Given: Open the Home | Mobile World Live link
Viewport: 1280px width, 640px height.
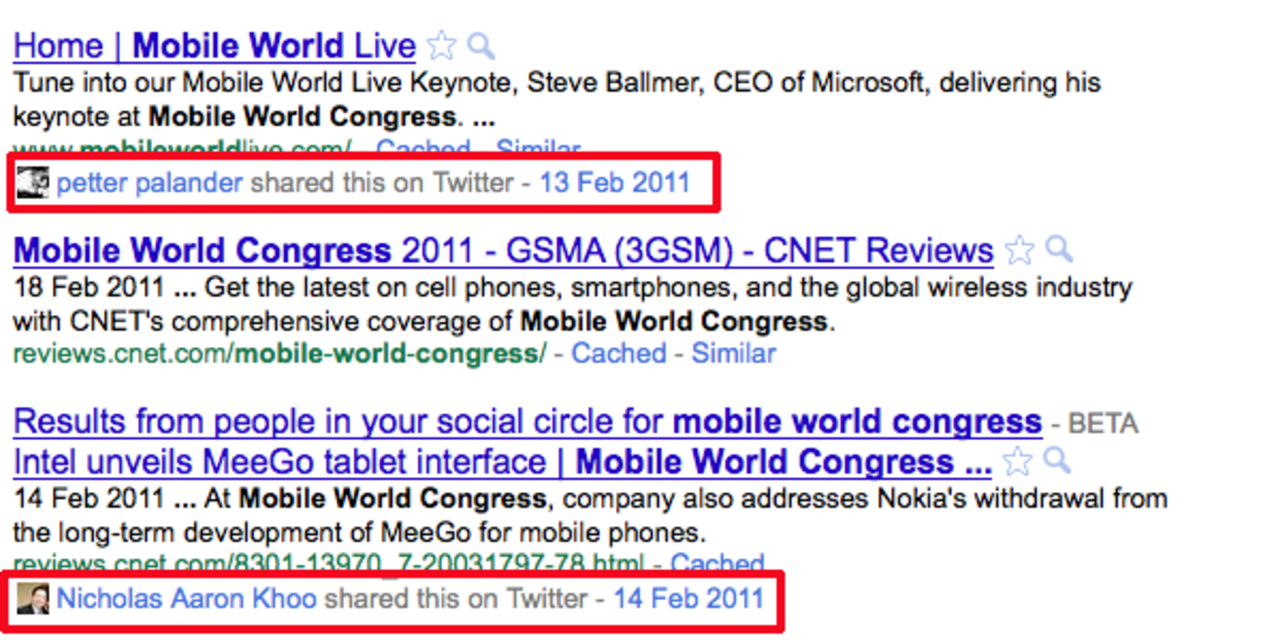Looking at the screenshot, I should click(x=214, y=46).
